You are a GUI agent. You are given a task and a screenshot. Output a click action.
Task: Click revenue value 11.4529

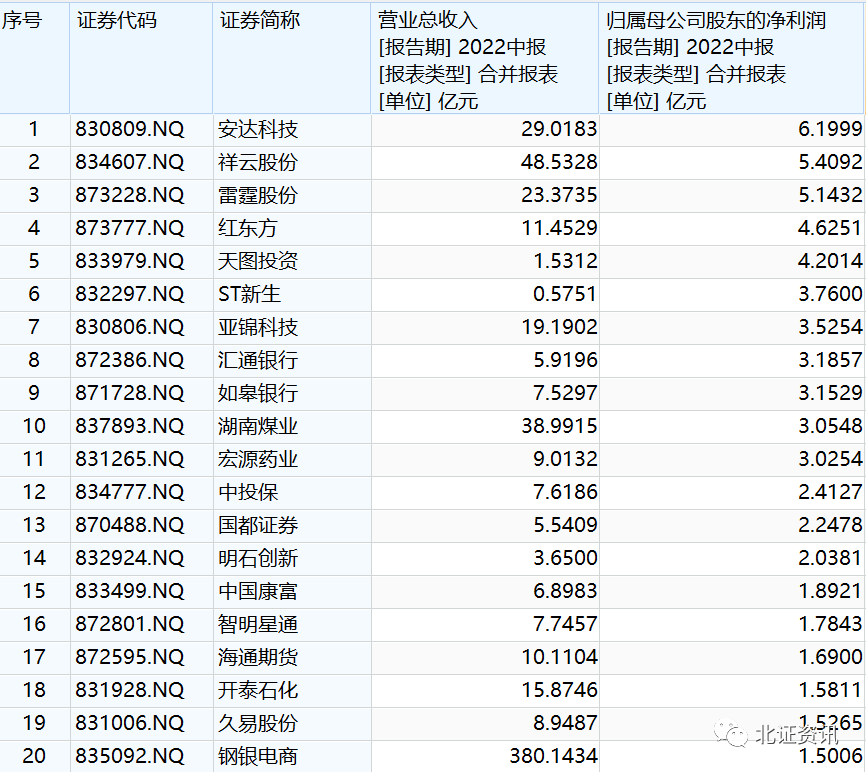click(559, 228)
